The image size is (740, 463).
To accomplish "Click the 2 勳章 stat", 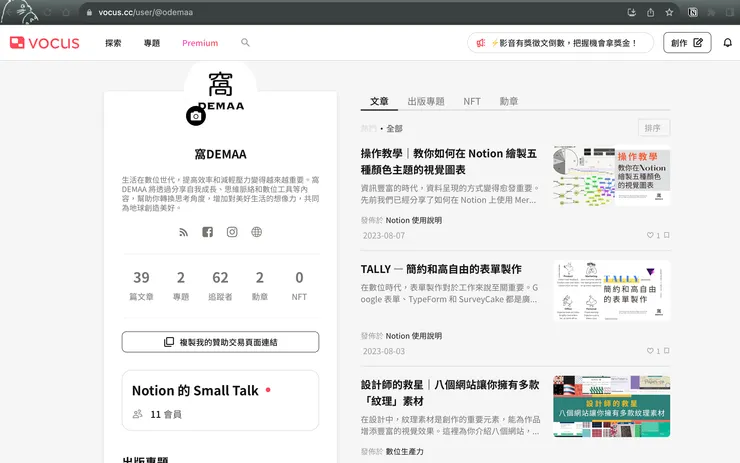I will coord(260,285).
